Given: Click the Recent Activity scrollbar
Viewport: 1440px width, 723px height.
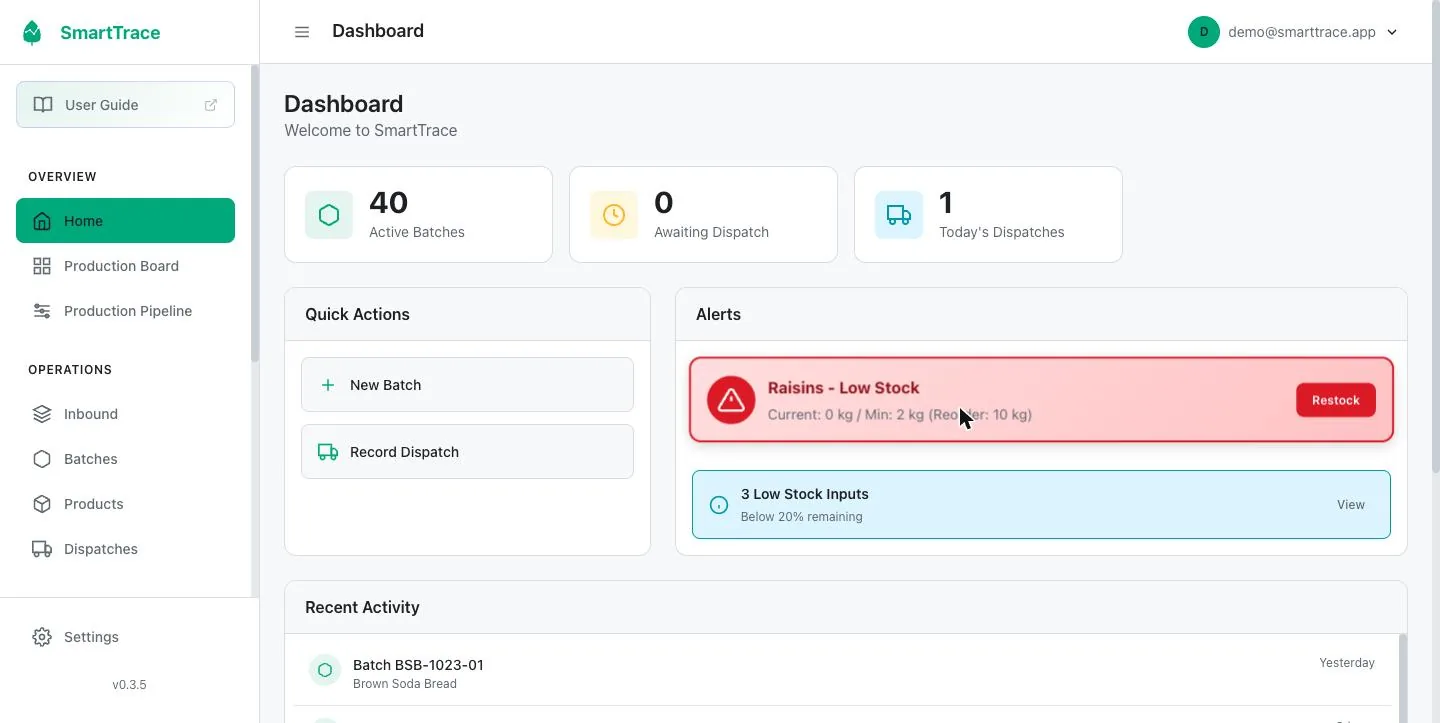Looking at the screenshot, I should click(x=1403, y=677).
